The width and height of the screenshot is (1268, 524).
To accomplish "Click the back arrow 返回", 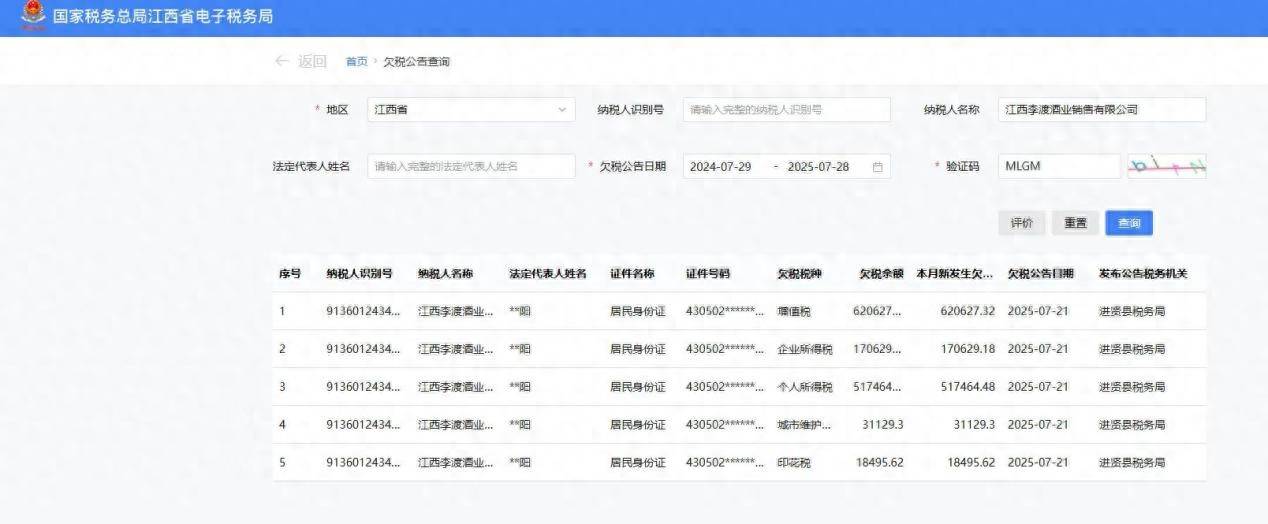I will (300, 62).
